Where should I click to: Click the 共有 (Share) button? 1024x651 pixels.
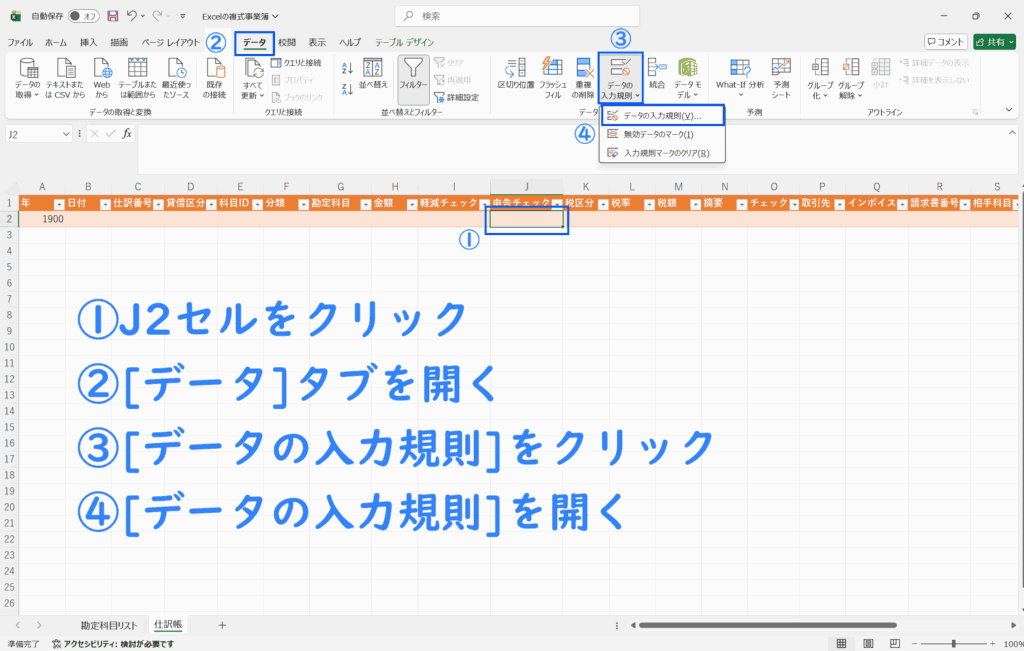tap(995, 42)
